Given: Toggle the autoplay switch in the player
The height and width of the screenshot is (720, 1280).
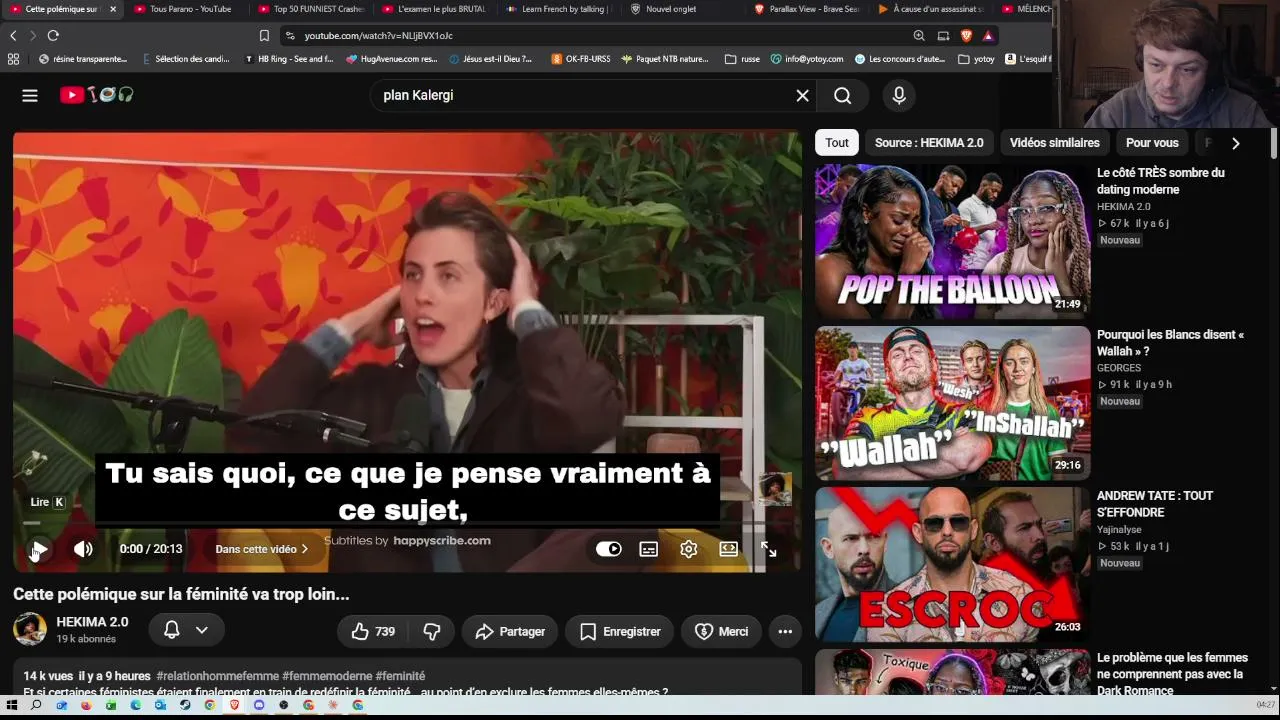Looking at the screenshot, I should click(608, 549).
